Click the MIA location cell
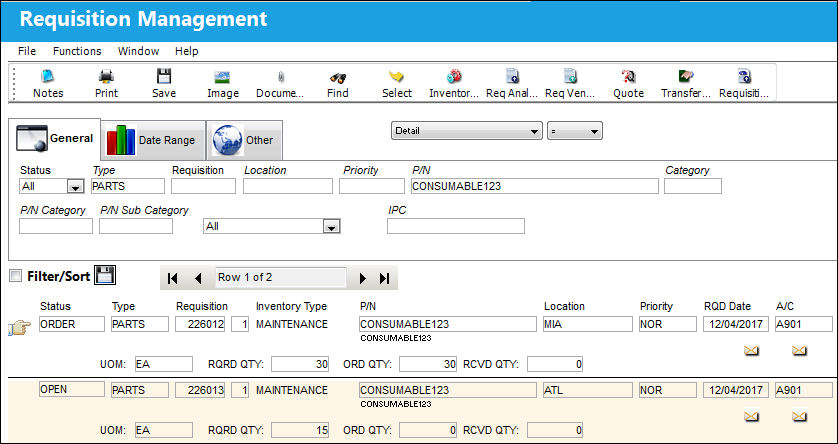The image size is (838, 444). (587, 324)
